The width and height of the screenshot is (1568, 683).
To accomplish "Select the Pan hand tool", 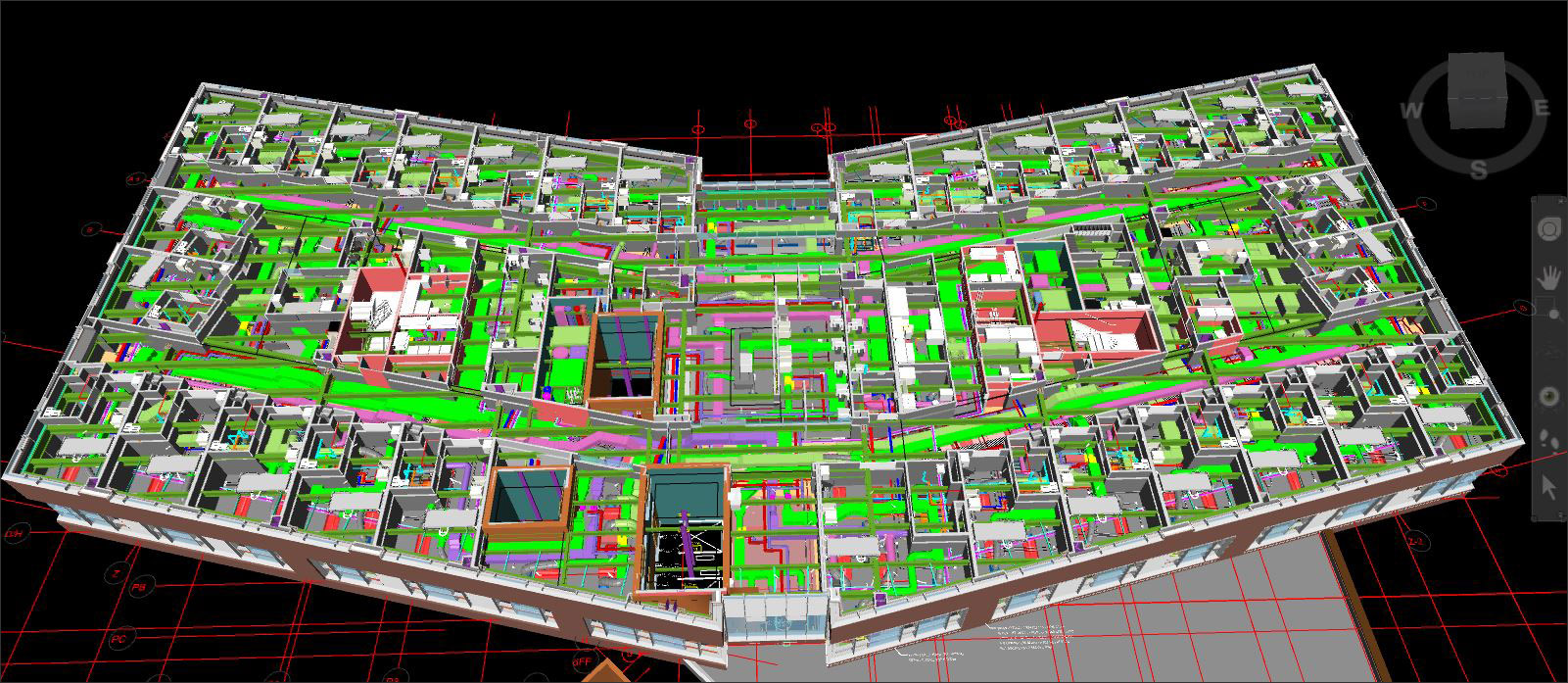I will (x=1548, y=278).
